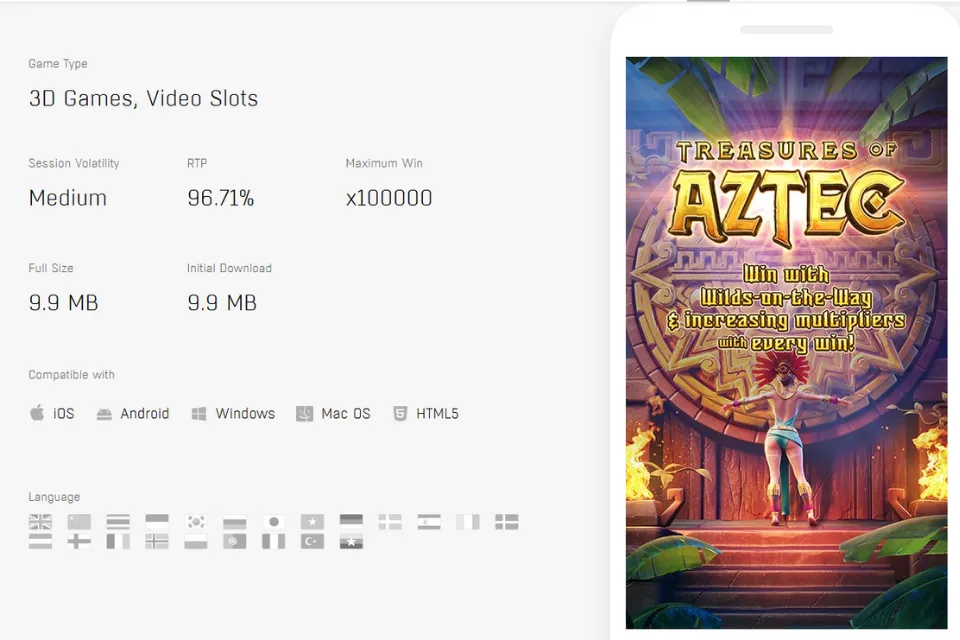Click the RTP value 96.71%
The image size is (960, 640).
(x=220, y=197)
